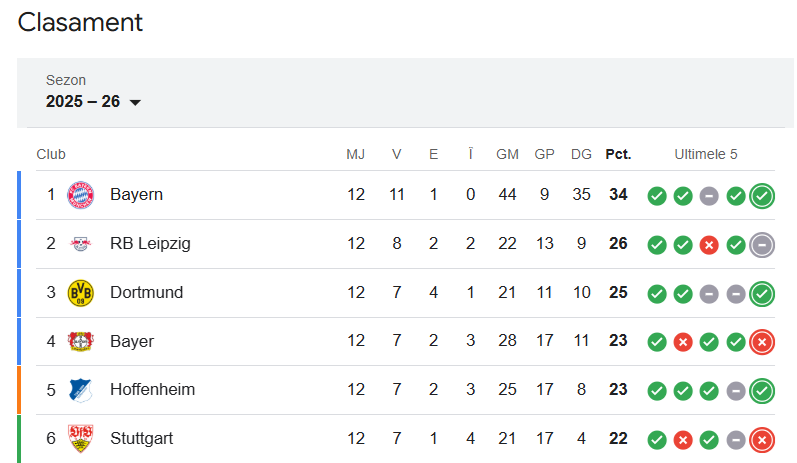Select the Stuttgart team name
The width and height of the screenshot is (797, 463).
click(142, 438)
